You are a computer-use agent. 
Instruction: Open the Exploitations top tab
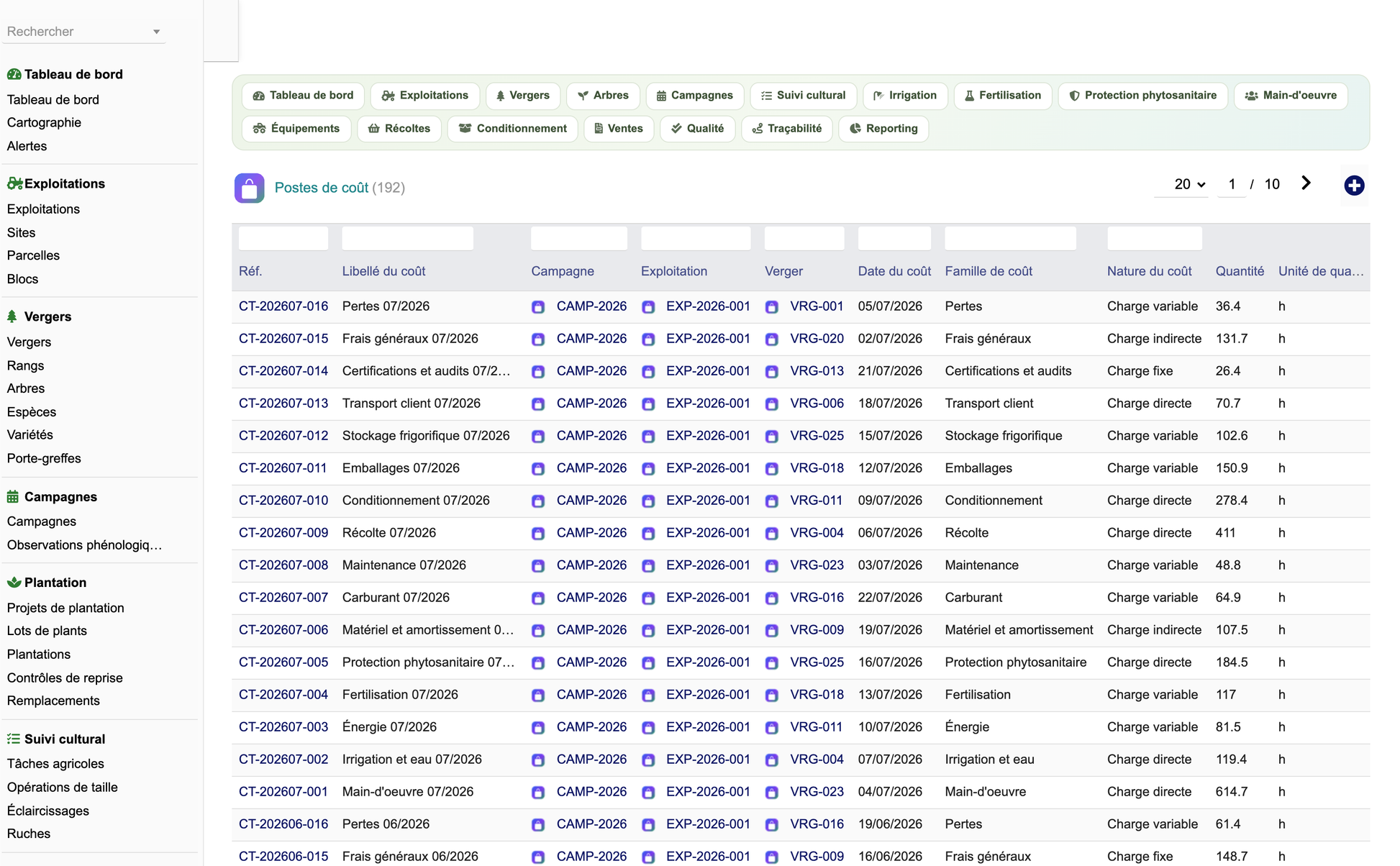[x=425, y=96]
